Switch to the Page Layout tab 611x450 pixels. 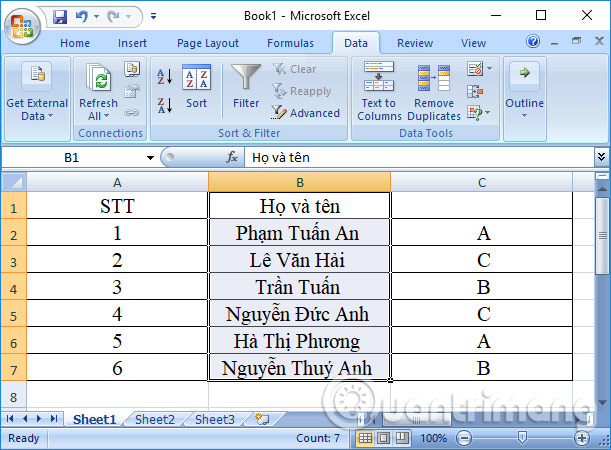pyautogui.click(x=208, y=43)
